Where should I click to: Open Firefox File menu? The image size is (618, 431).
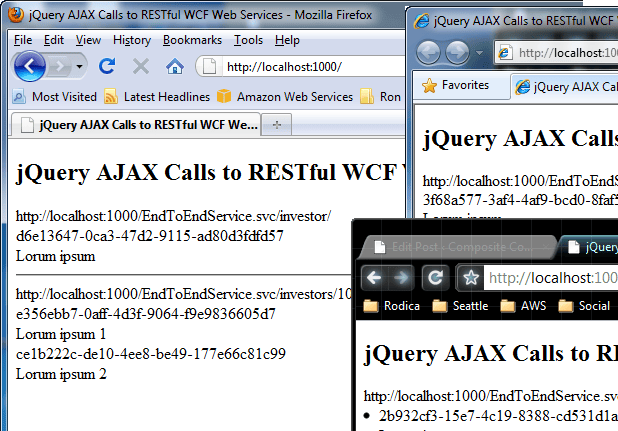(23, 40)
